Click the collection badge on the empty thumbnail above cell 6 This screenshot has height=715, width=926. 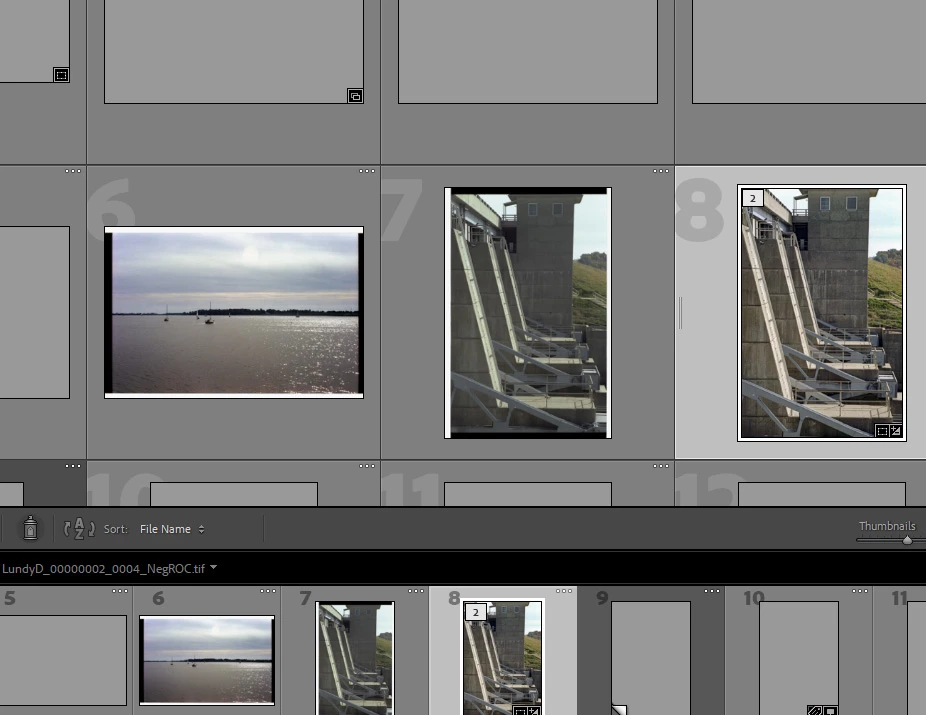pos(355,96)
